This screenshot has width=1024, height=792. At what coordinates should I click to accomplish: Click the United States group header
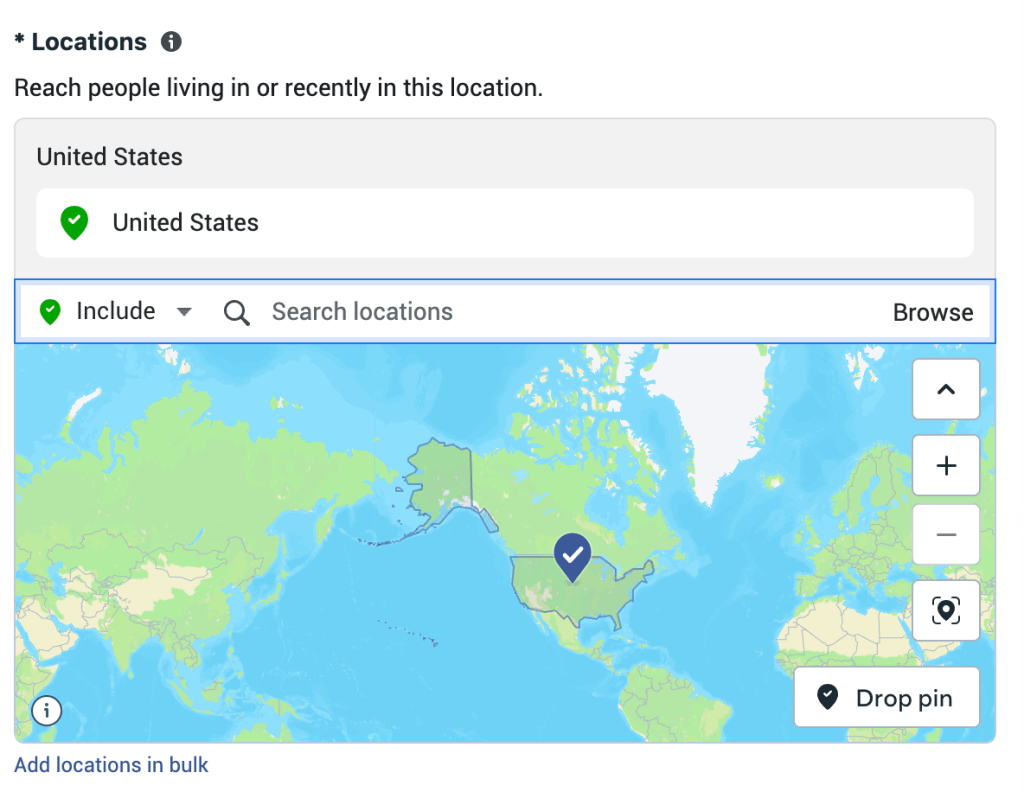coord(110,157)
